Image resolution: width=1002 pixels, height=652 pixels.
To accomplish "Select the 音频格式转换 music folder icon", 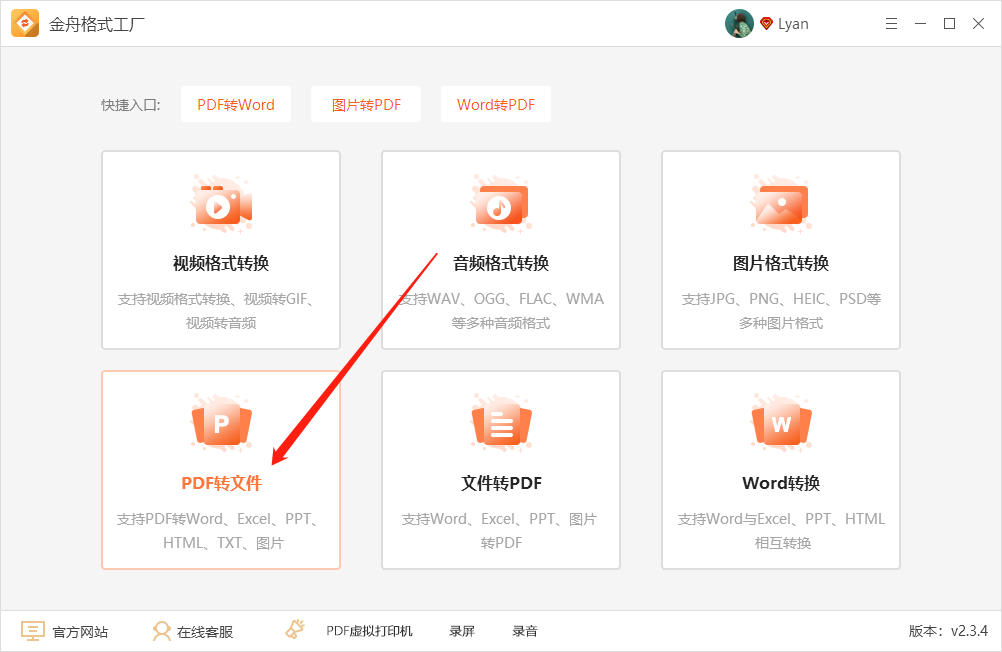I will pyautogui.click(x=500, y=203).
